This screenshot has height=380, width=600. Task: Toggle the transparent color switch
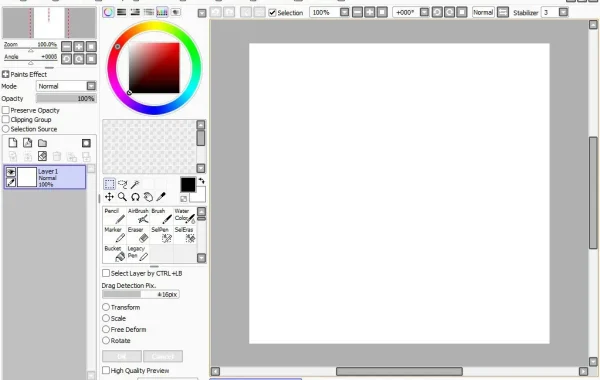pyautogui.click(x=184, y=199)
